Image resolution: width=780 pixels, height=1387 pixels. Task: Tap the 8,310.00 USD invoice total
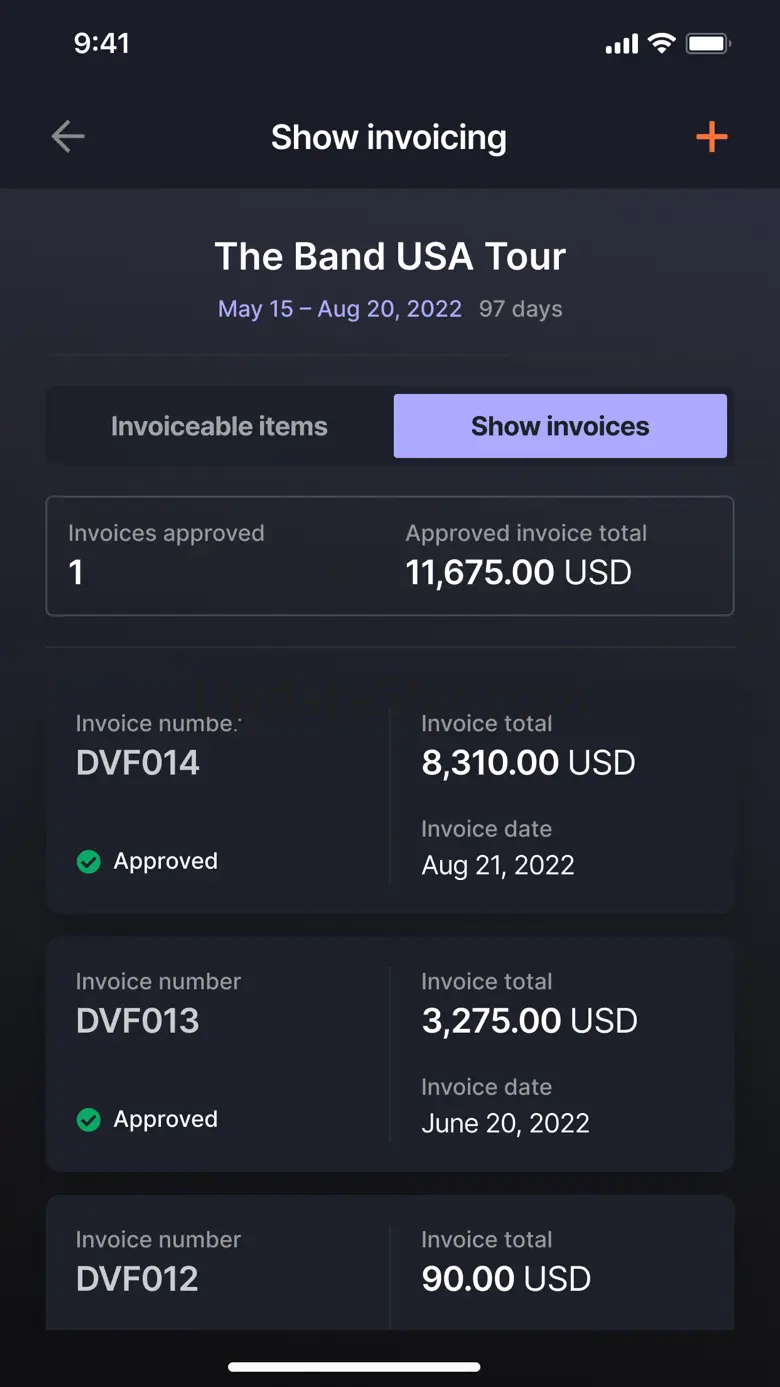point(528,763)
